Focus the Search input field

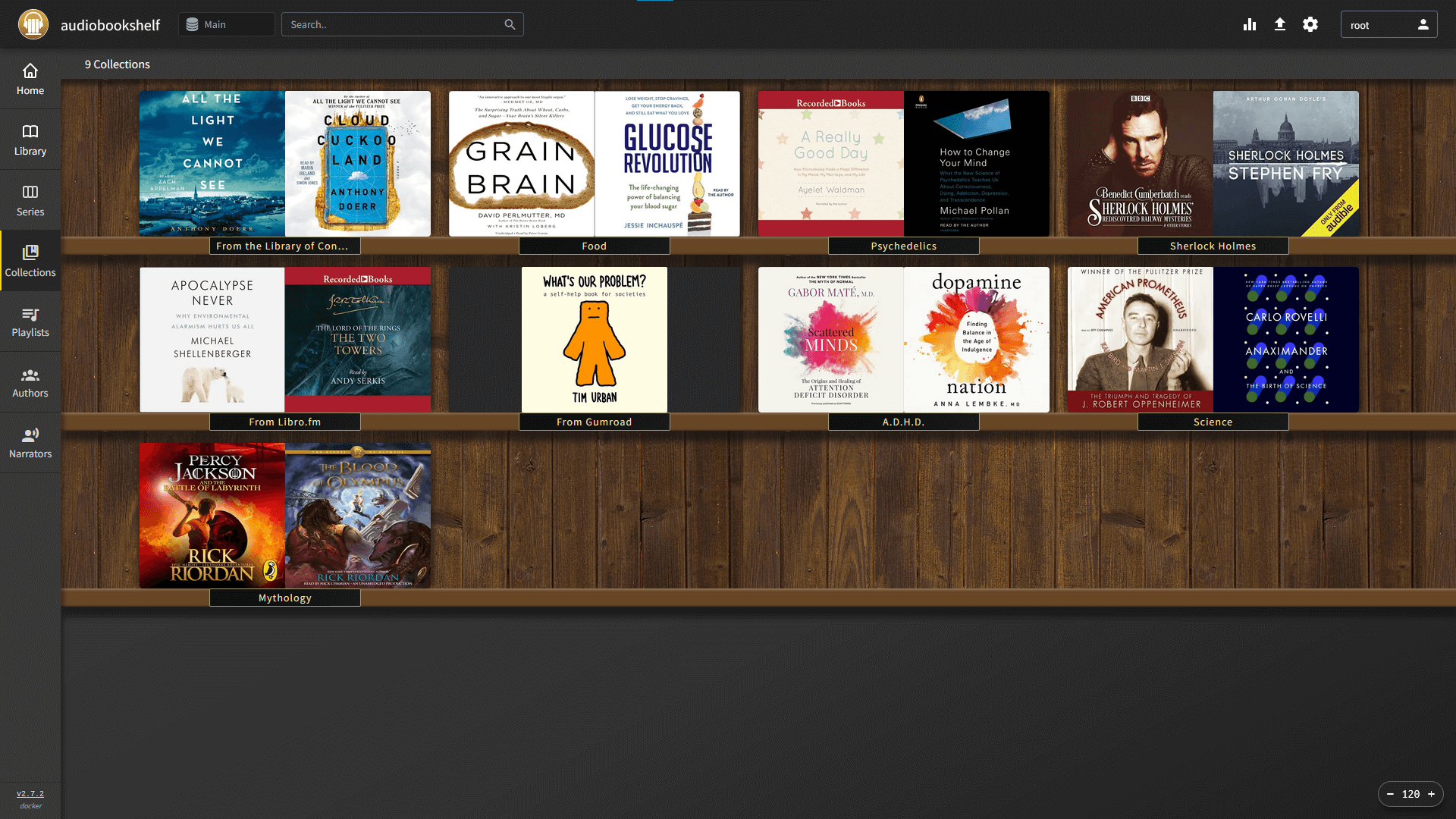pos(402,24)
